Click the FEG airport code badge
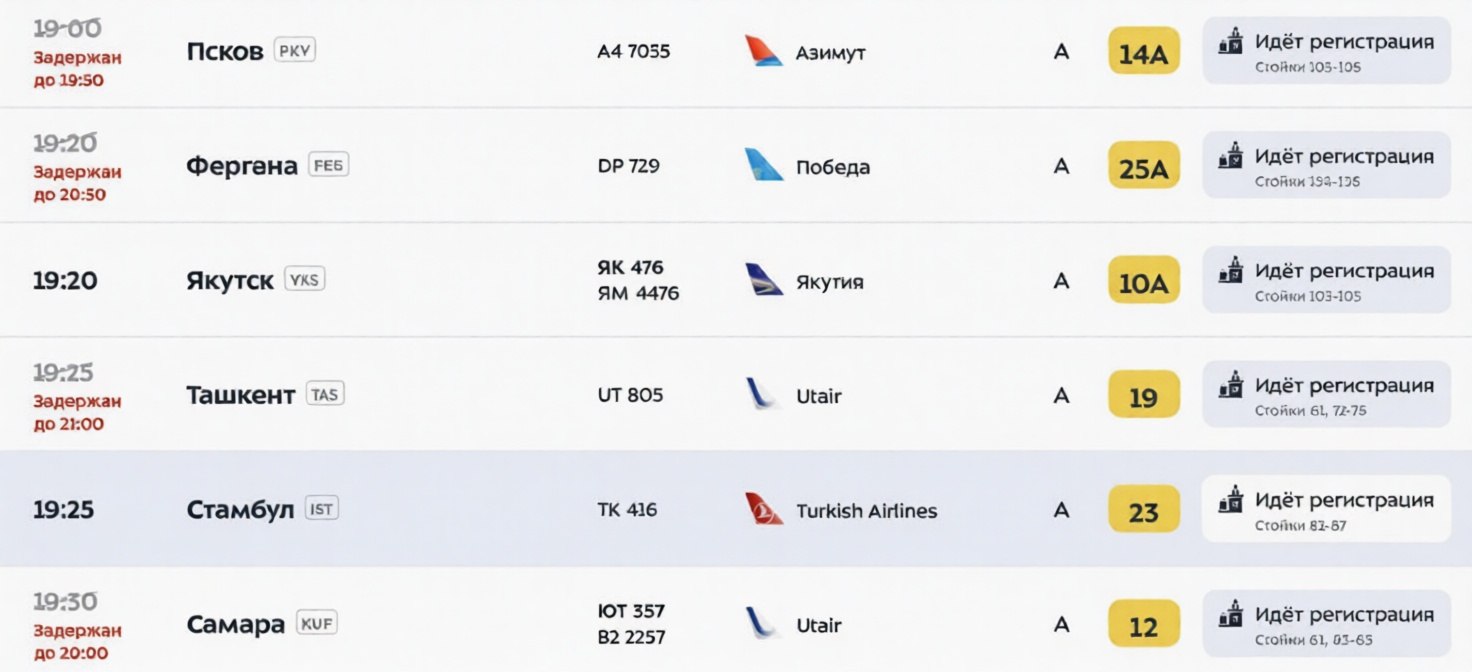The height and width of the screenshot is (672, 1472). pyautogui.click(x=329, y=165)
